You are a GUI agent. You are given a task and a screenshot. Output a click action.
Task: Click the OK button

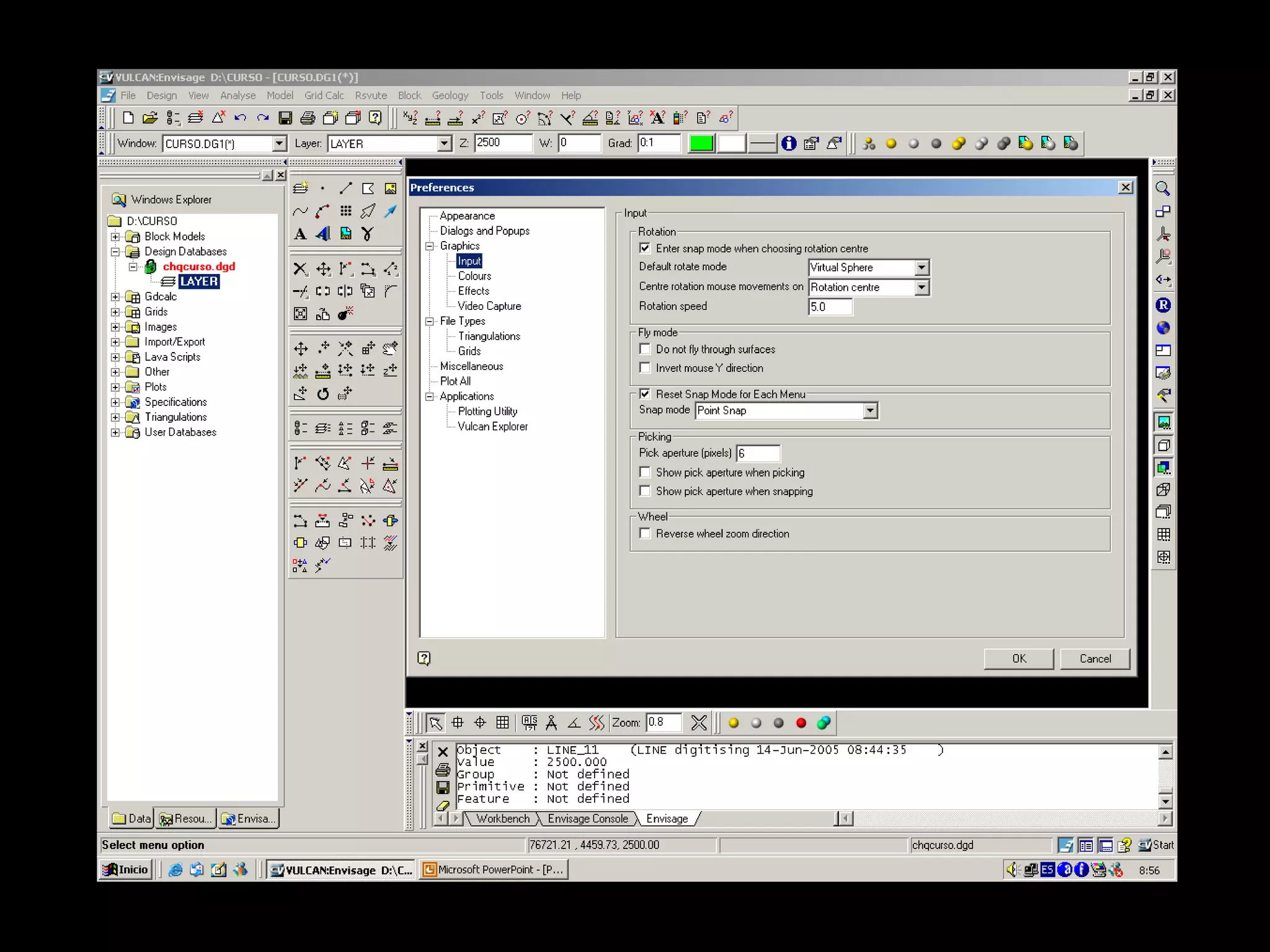pyautogui.click(x=1018, y=659)
